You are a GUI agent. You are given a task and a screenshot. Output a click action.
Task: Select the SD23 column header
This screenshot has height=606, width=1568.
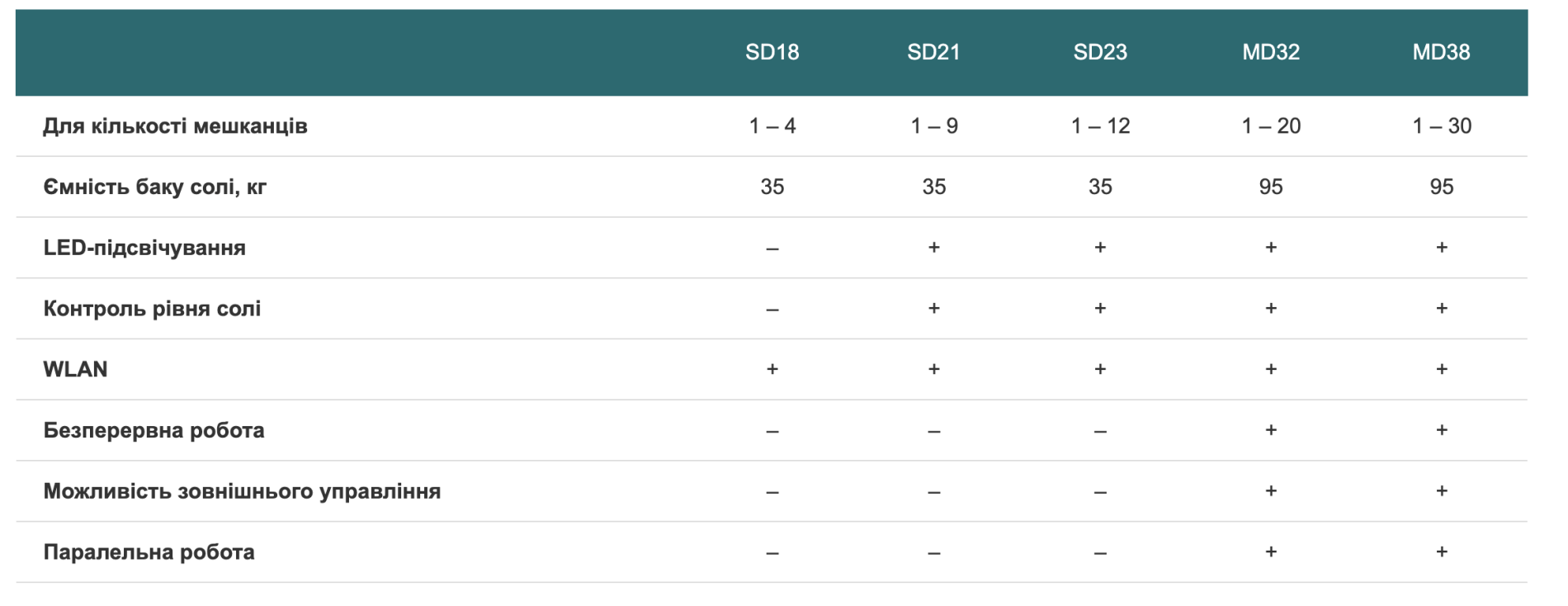[1099, 52]
